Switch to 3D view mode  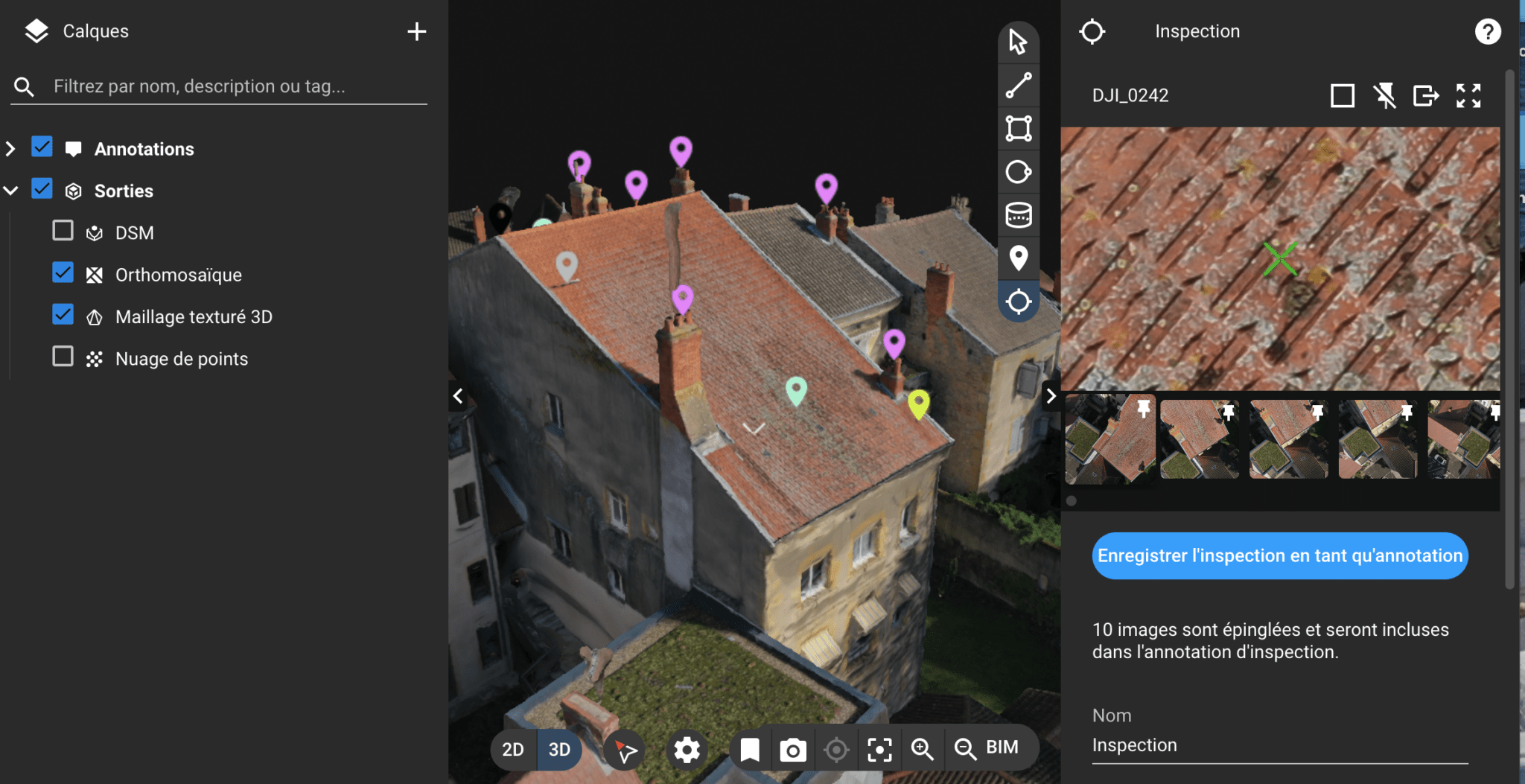559,750
